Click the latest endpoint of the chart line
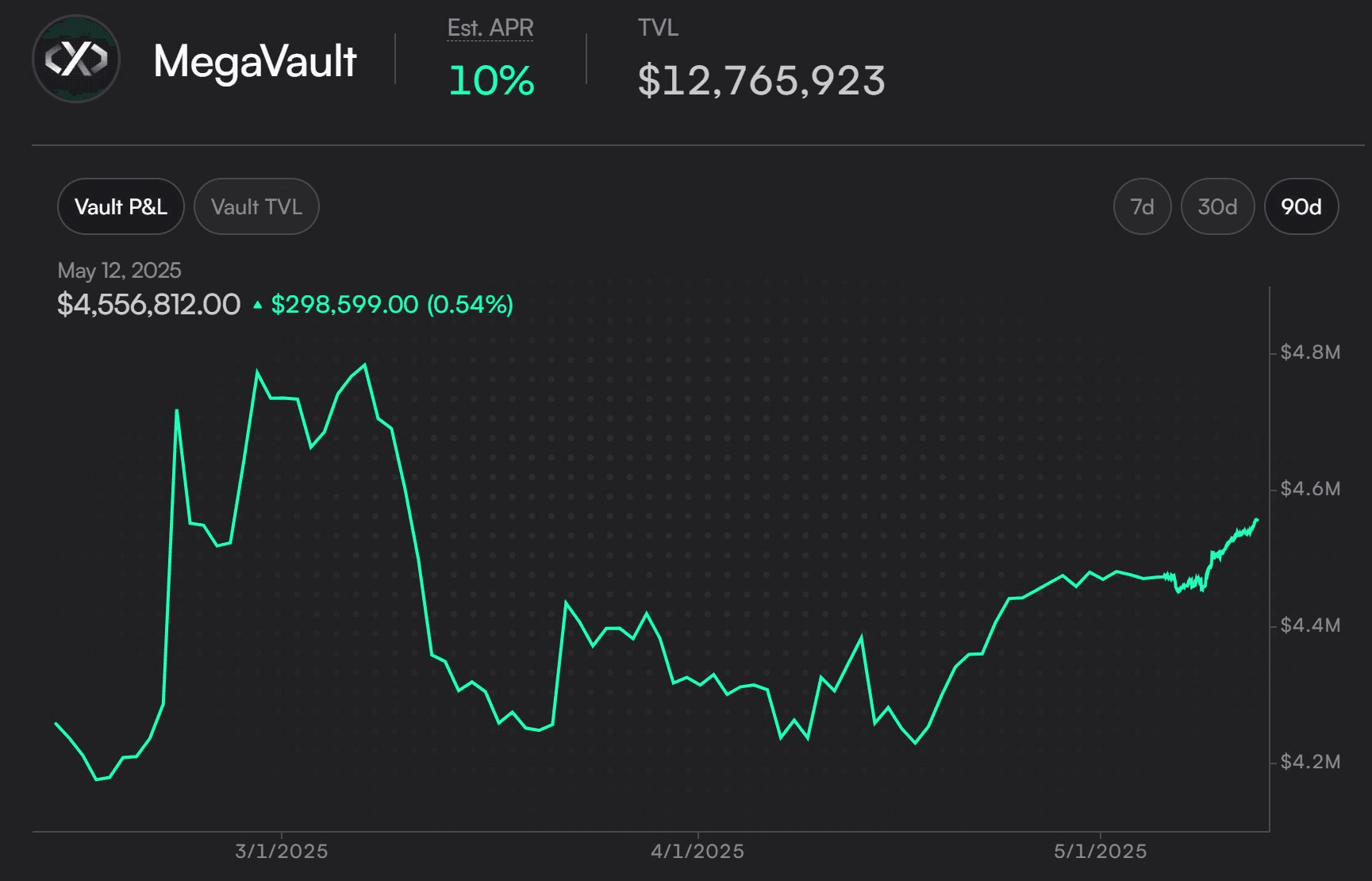The height and width of the screenshot is (881, 1372). pos(1257,520)
